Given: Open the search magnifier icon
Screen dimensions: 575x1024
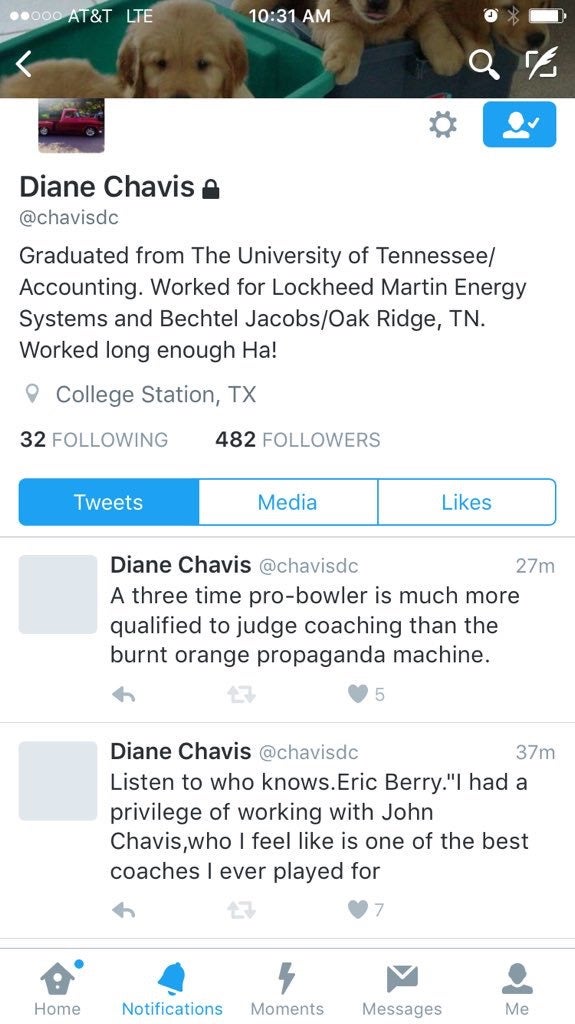Looking at the screenshot, I should click(485, 65).
